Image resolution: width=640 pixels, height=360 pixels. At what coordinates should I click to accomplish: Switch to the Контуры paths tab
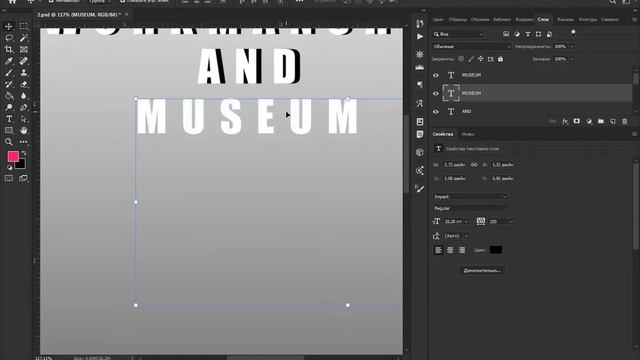tap(588, 20)
